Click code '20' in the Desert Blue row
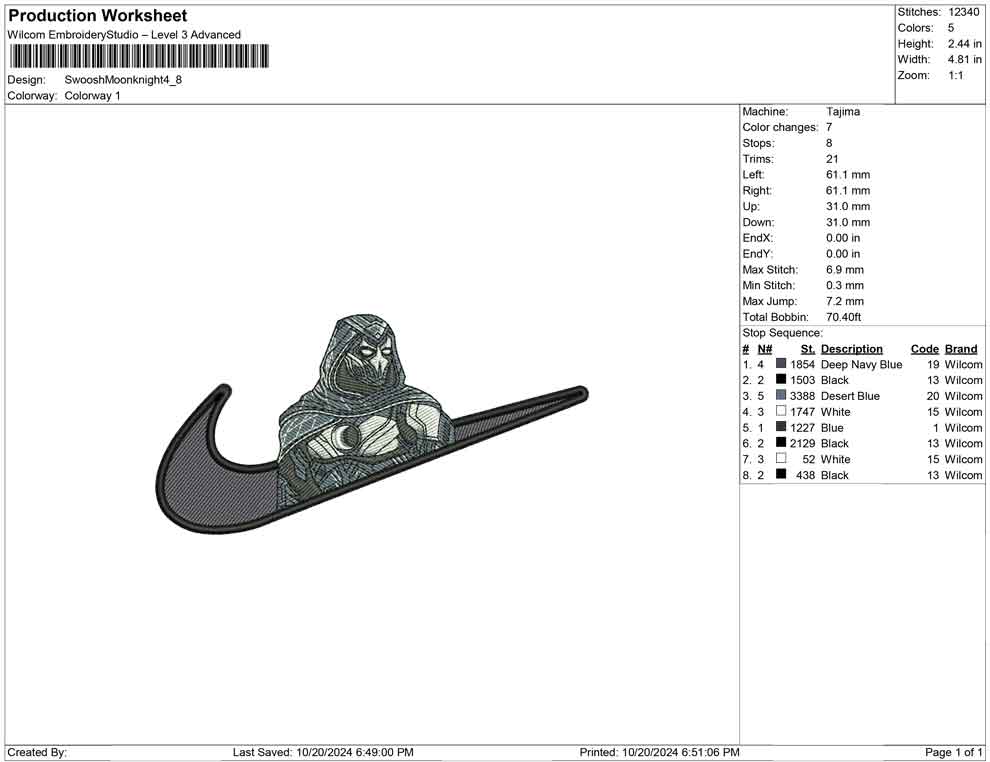The width and height of the screenshot is (990, 762). point(933,396)
